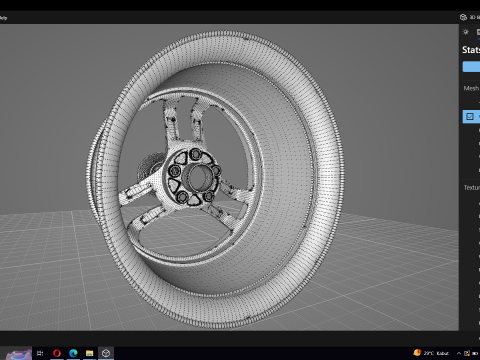Click the battery icon in system tray
This screenshot has width=480, height=360.
point(475,353)
